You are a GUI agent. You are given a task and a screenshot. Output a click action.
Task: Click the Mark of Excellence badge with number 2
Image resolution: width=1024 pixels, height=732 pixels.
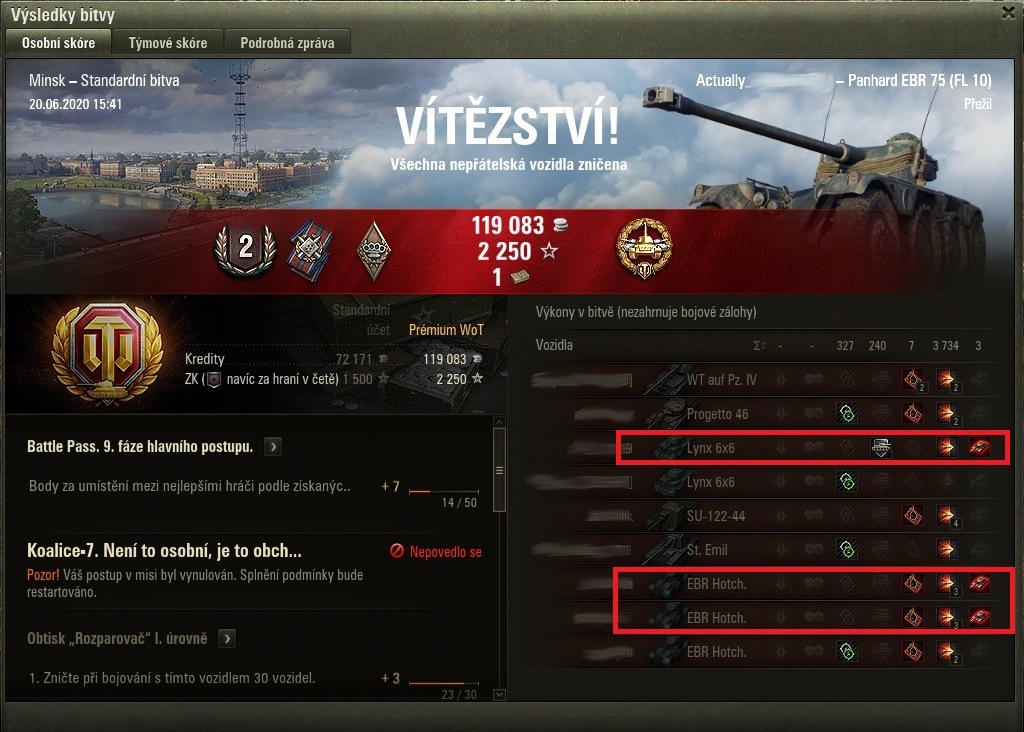246,250
